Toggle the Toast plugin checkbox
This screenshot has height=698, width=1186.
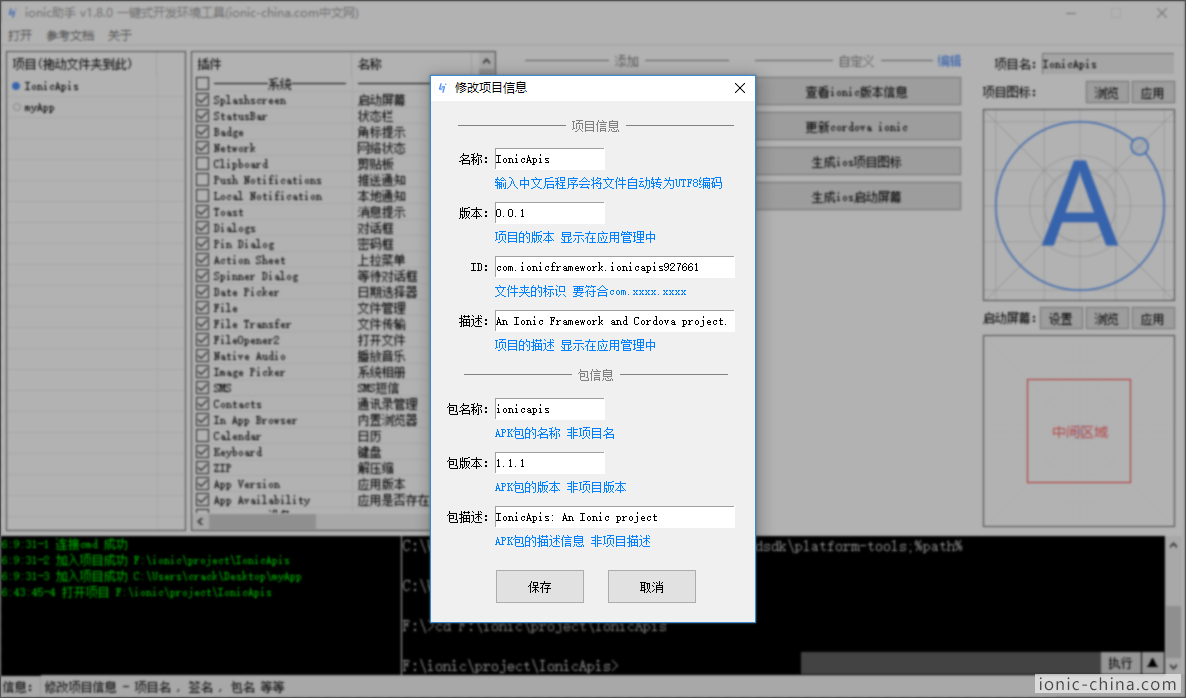click(203, 212)
